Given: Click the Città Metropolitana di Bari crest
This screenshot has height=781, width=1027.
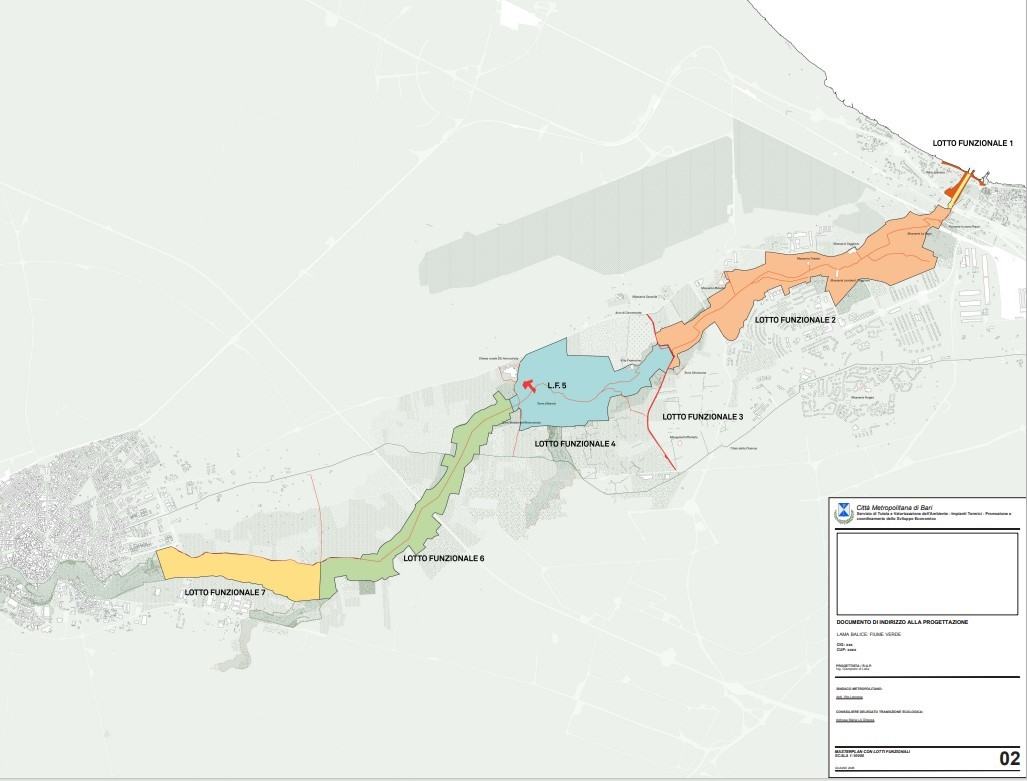Looking at the screenshot, I should (x=843, y=512).
